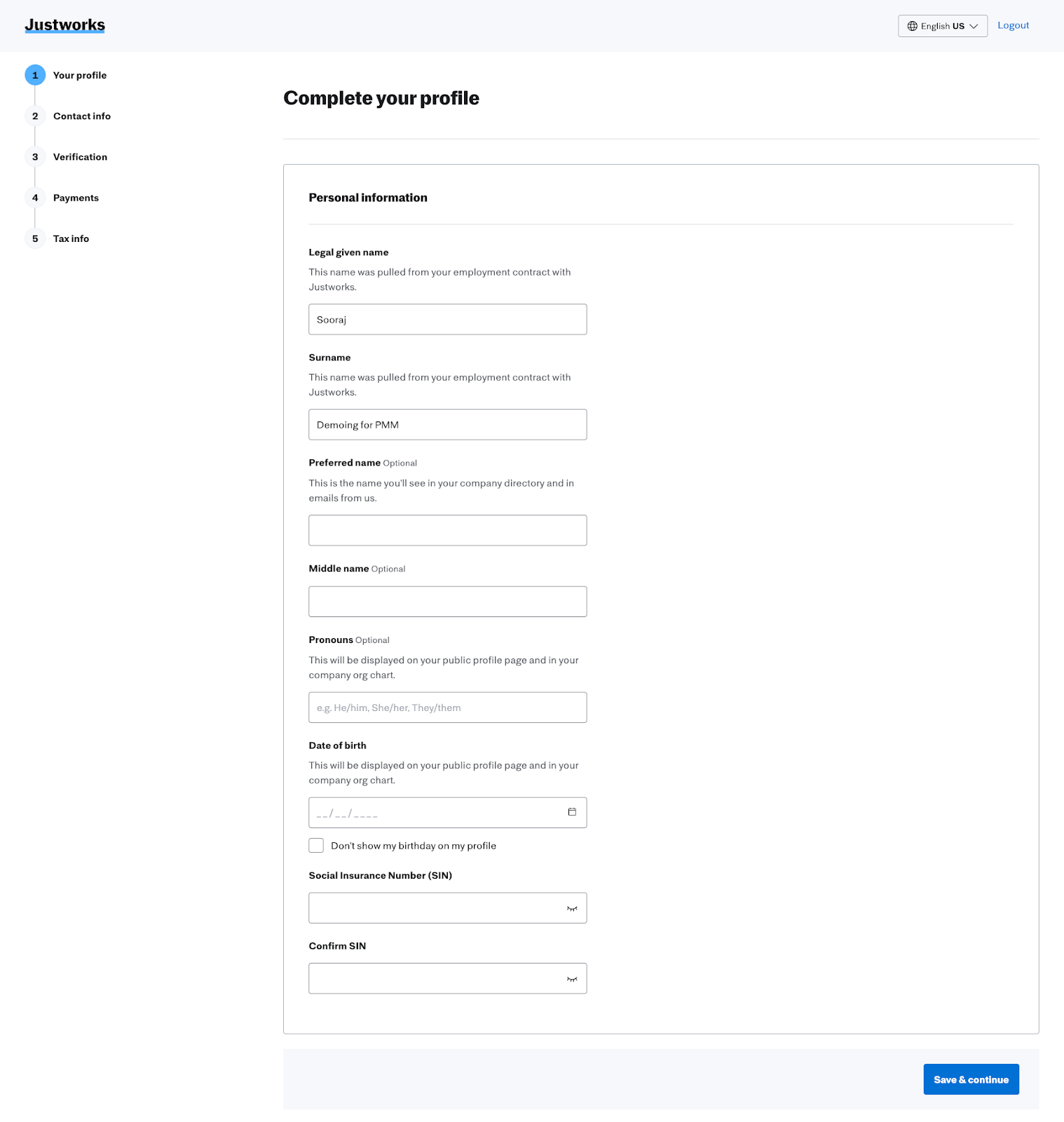Navigate to the Payments step
1064x1122 pixels.
[76, 198]
